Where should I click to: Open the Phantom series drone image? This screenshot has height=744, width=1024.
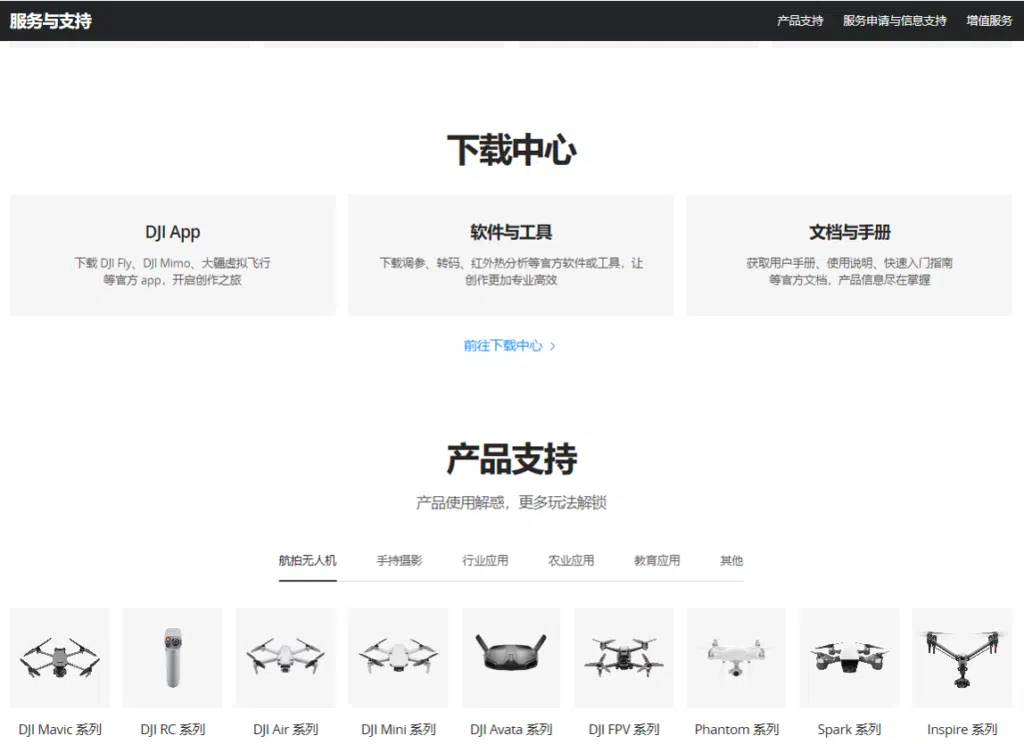coord(736,658)
